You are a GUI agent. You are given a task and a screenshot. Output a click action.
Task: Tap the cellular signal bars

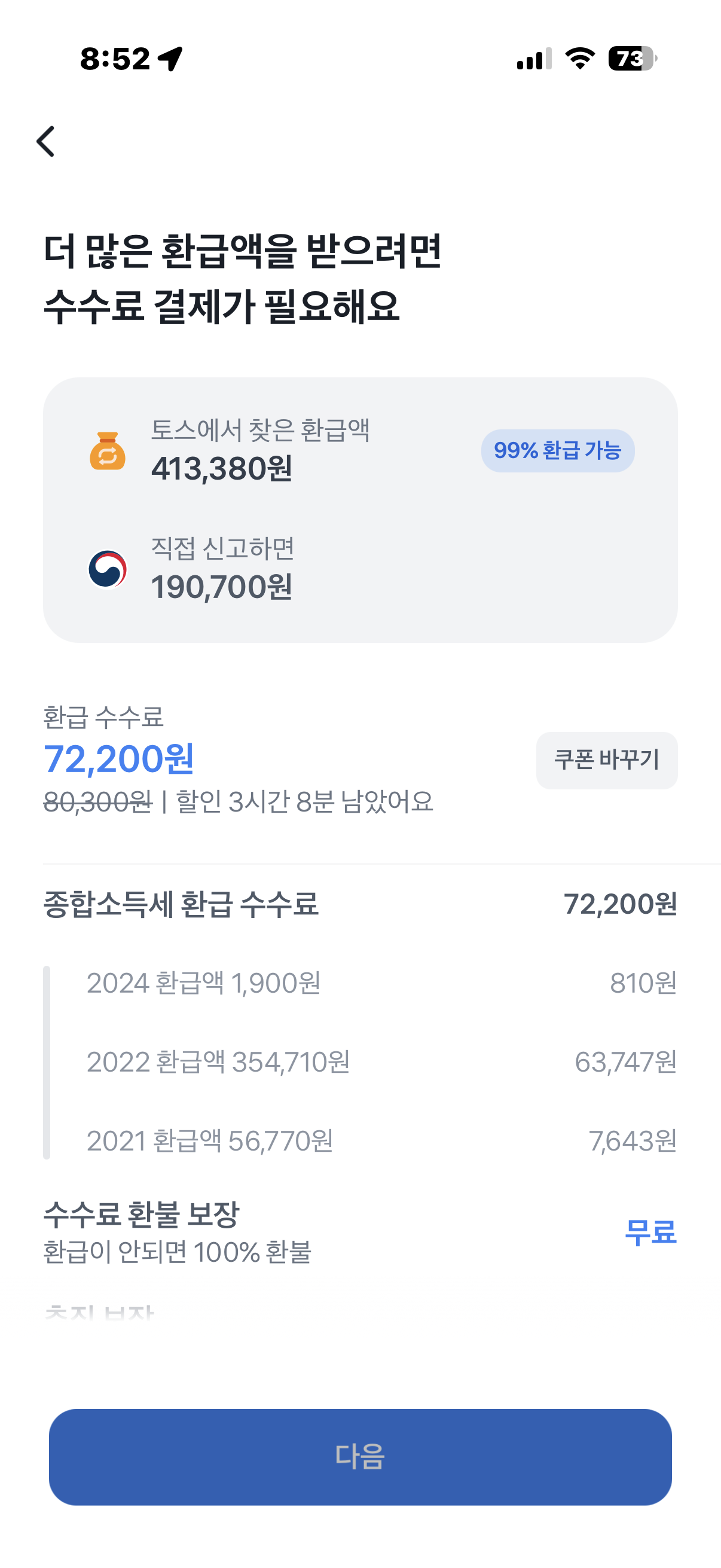tap(534, 59)
